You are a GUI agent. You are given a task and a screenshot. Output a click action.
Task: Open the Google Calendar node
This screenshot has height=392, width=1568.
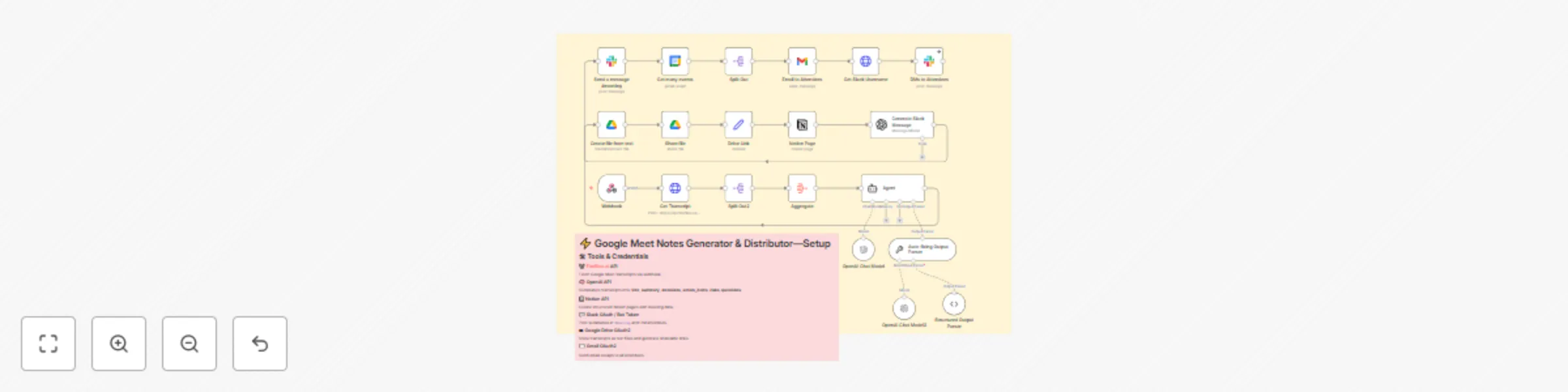(x=675, y=61)
